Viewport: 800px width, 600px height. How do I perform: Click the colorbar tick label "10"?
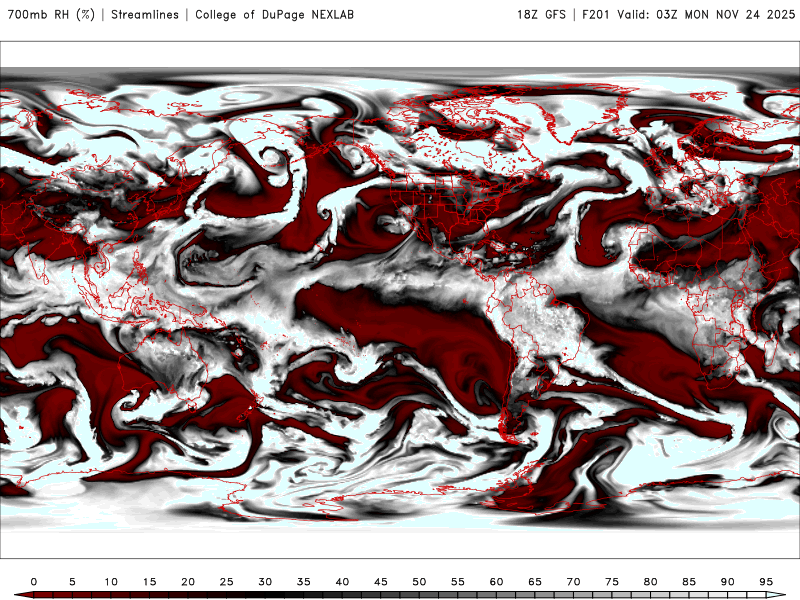pyautogui.click(x=111, y=582)
